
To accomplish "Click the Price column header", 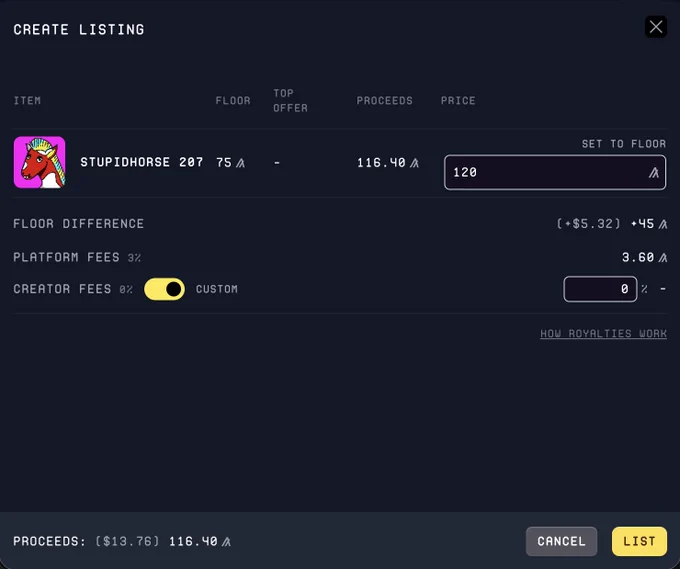I will click(458, 101).
